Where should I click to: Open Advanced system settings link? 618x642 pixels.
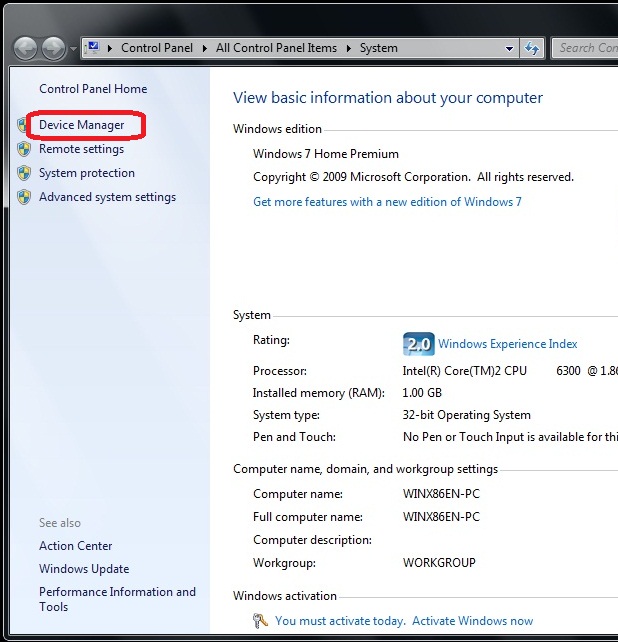point(107,197)
